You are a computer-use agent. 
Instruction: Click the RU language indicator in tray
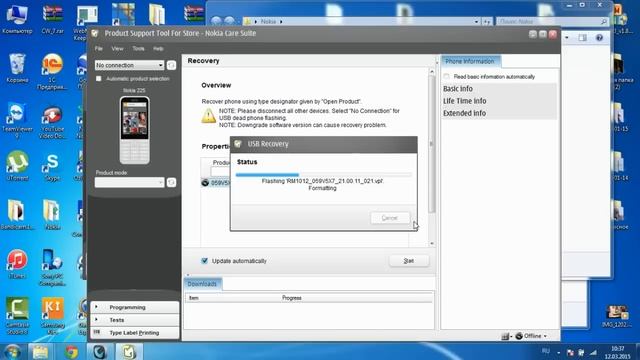(x=546, y=351)
